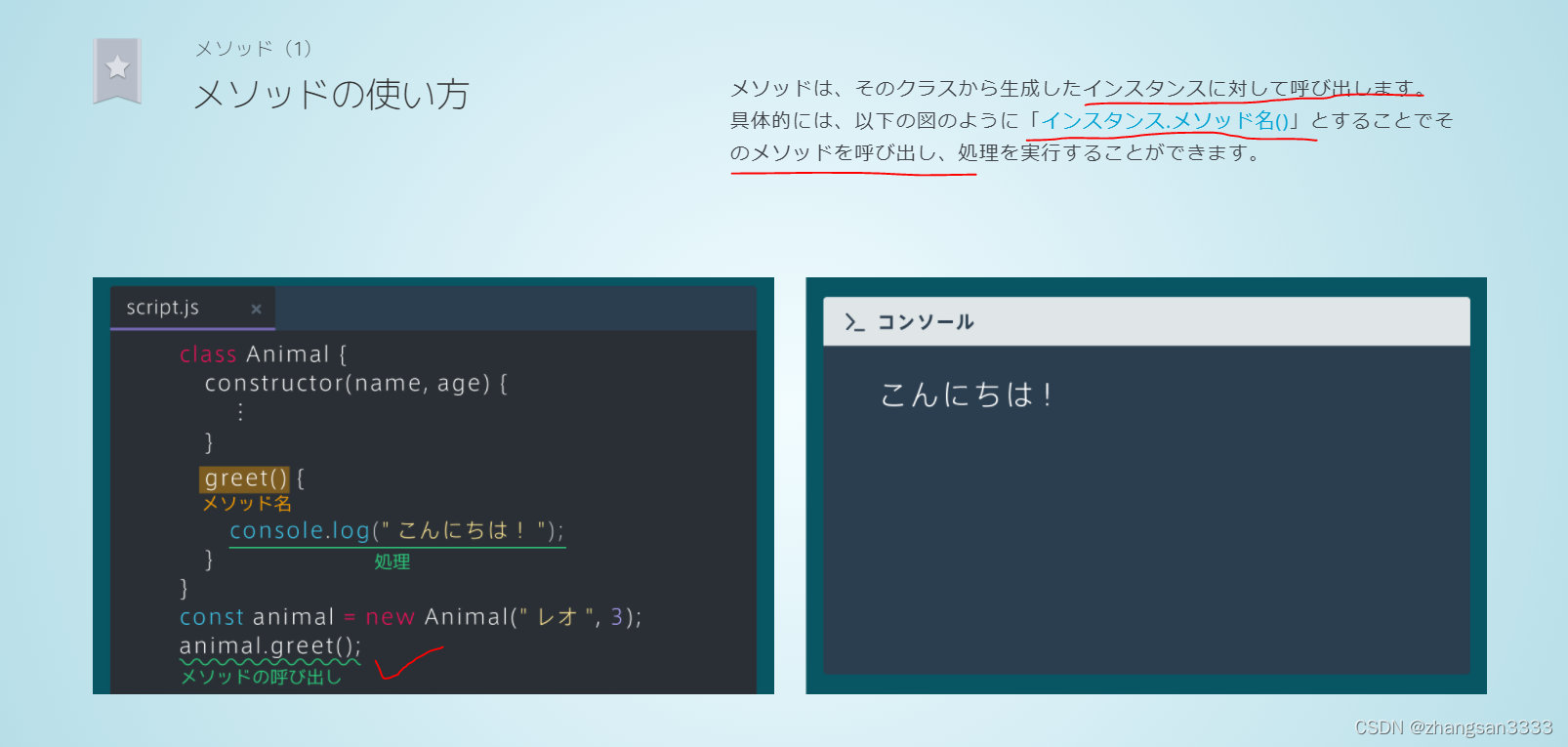Click the first description line about インスタンス
1568x747 pixels.
pyautogui.click(x=1078, y=89)
